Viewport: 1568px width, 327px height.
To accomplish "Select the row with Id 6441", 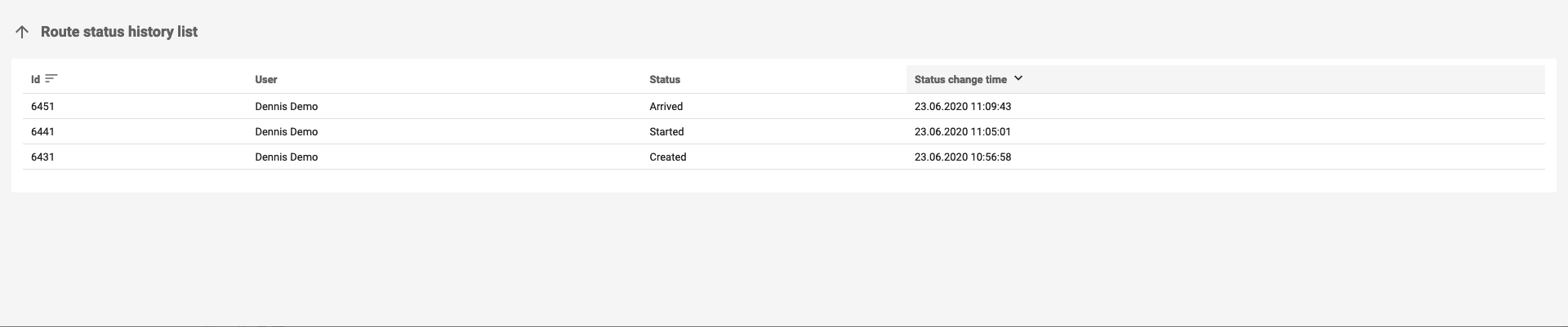I will click(x=42, y=132).
